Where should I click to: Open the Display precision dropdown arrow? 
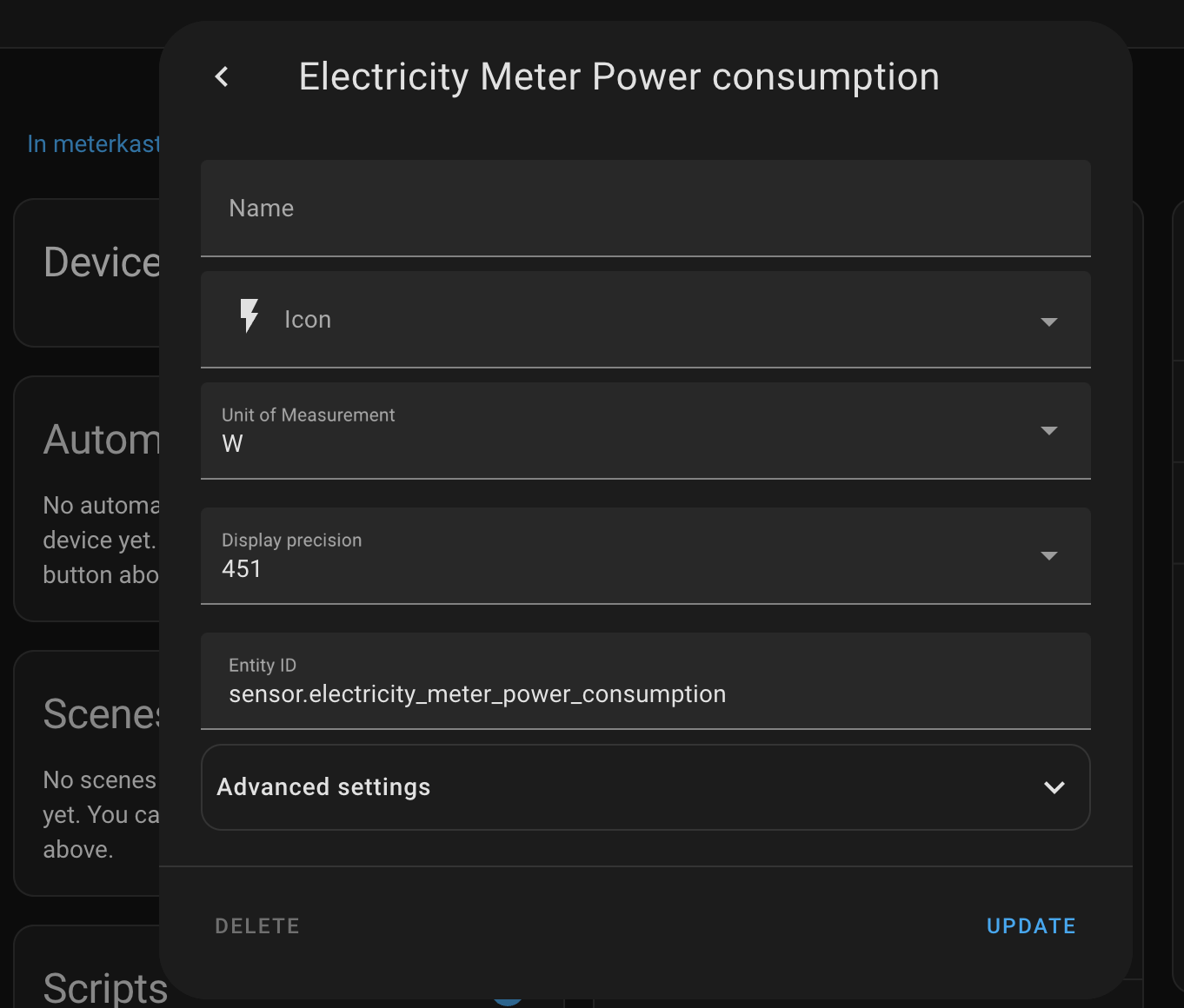tap(1048, 556)
